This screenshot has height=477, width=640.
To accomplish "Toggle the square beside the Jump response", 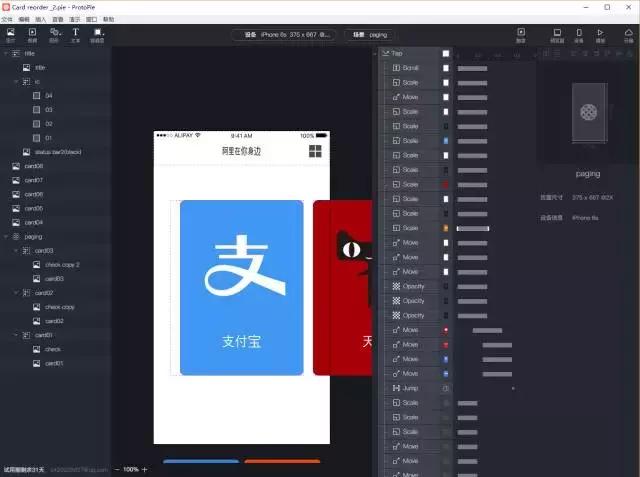I will click(x=446, y=387).
